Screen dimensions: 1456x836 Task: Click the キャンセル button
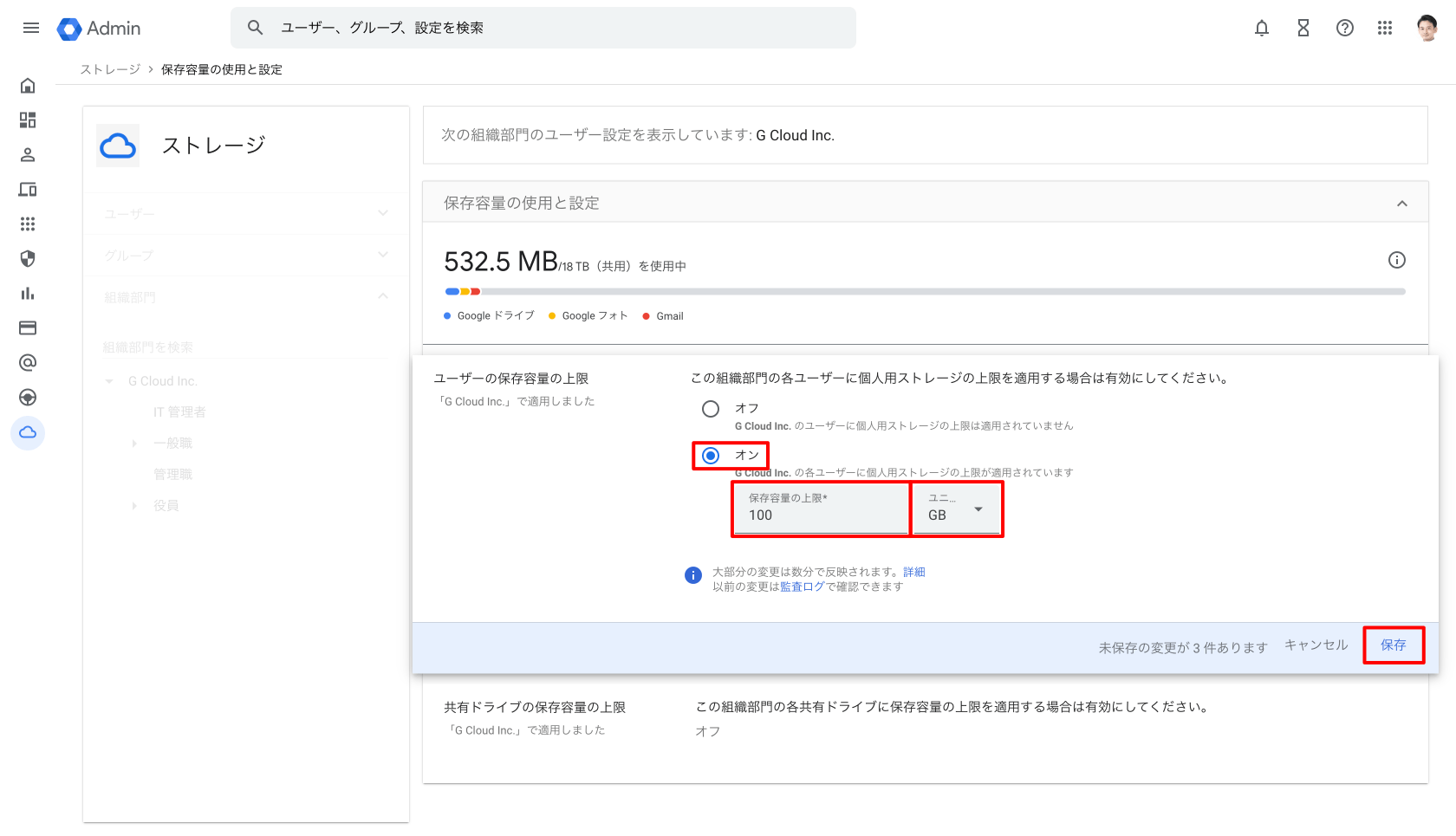tap(1316, 645)
